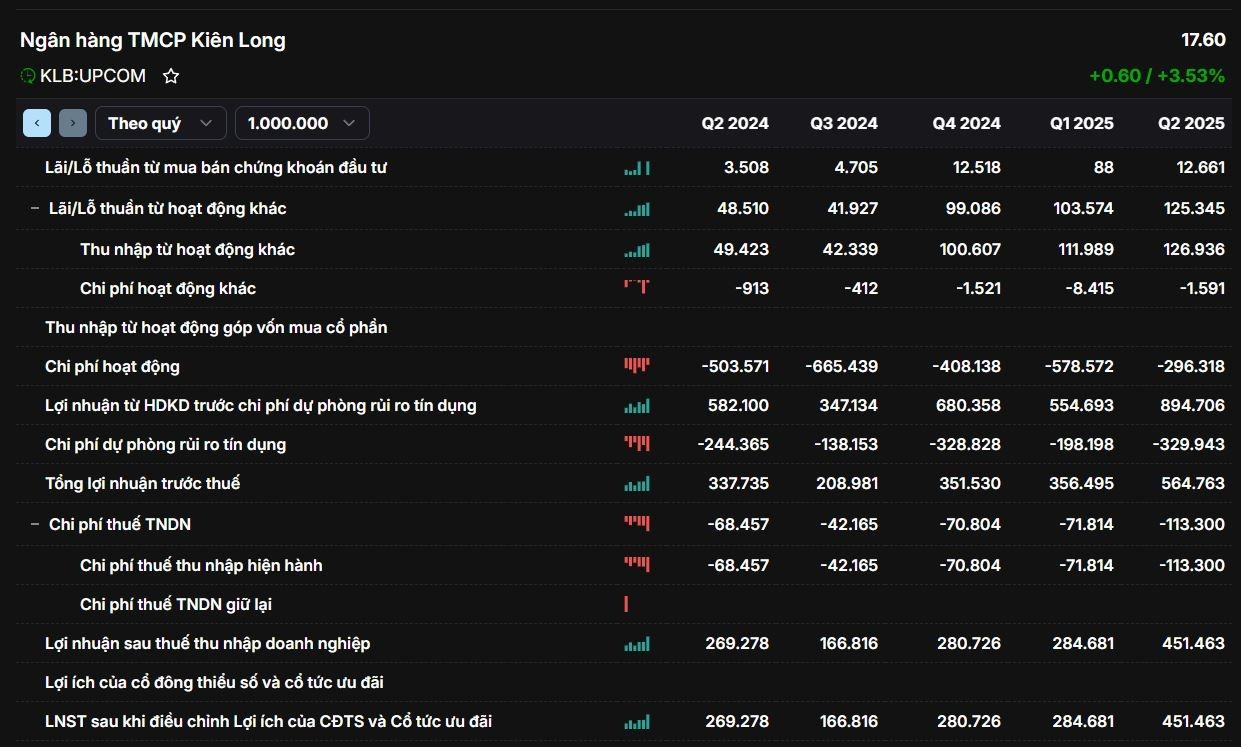Click sparkline for Lãi/Lỗ thuần từ mua bán chứng khoán
The height and width of the screenshot is (747, 1241).
637,168
